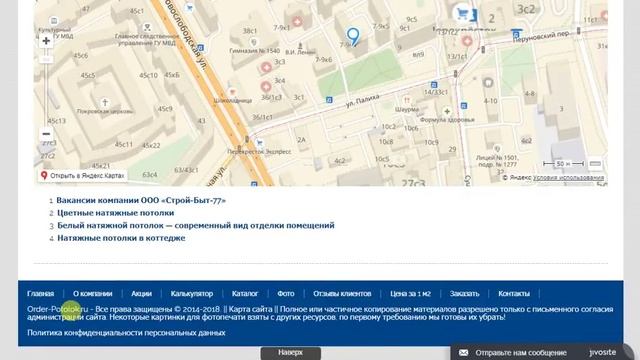The image size is (640, 360).
Task: Click the medical cross icon near 3с3
Action: (x=266, y=67)
